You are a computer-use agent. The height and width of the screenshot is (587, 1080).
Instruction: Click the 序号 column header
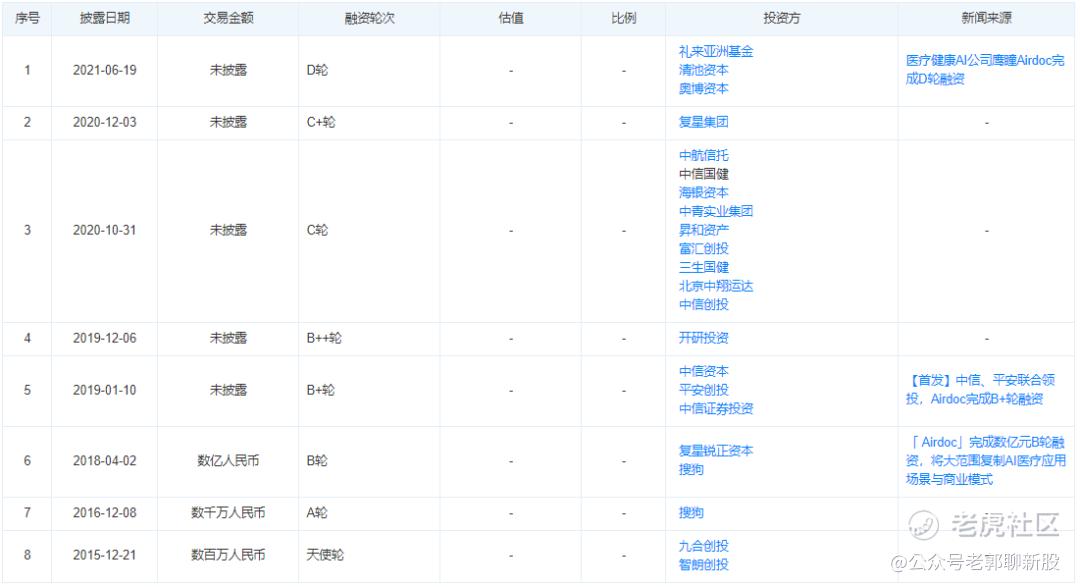[27, 19]
